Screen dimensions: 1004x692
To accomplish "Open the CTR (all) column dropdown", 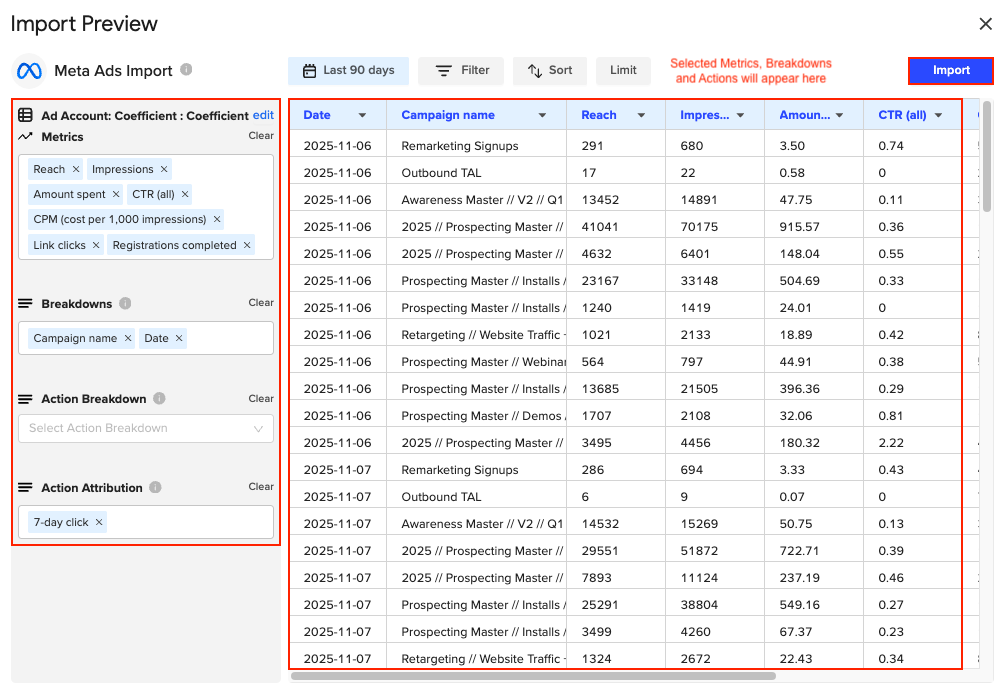I will pos(938,114).
